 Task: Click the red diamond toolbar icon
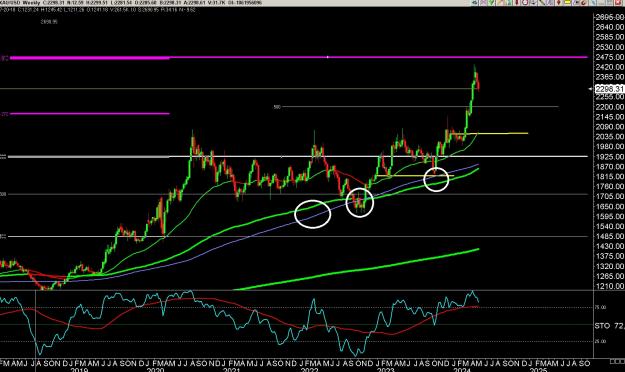(x=558, y=2)
